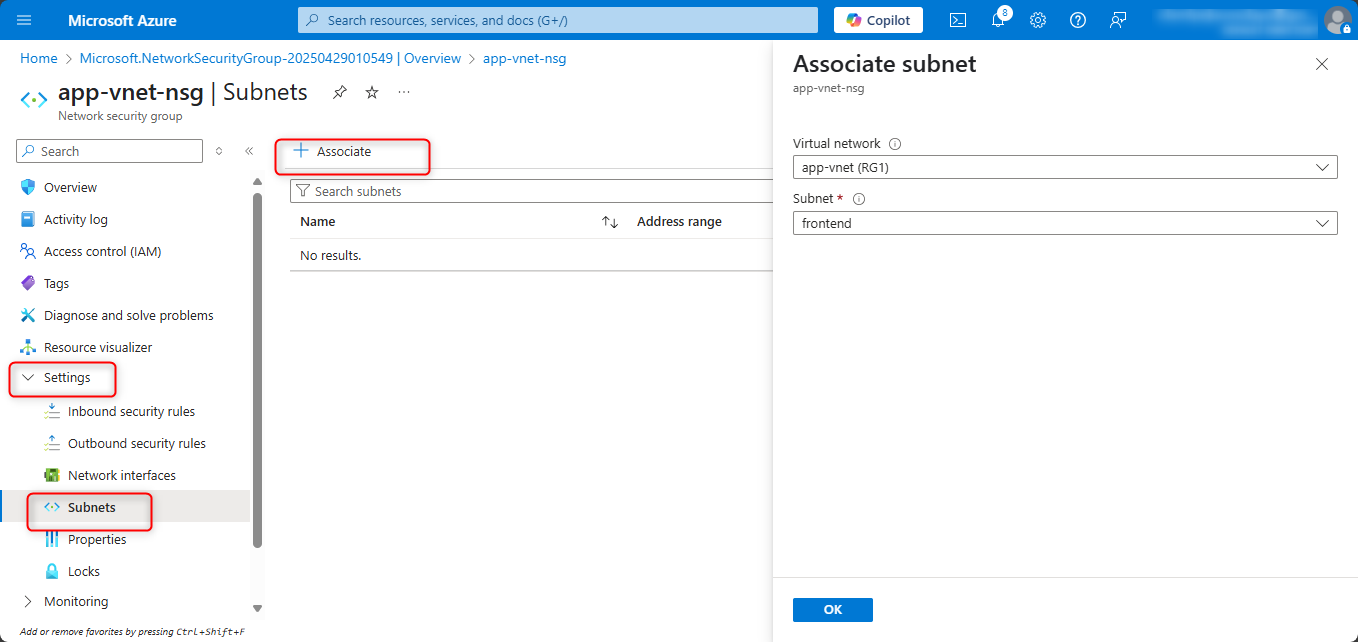This screenshot has height=642, width=1358.
Task: Open Diagnose and solve problems
Action: [128, 315]
